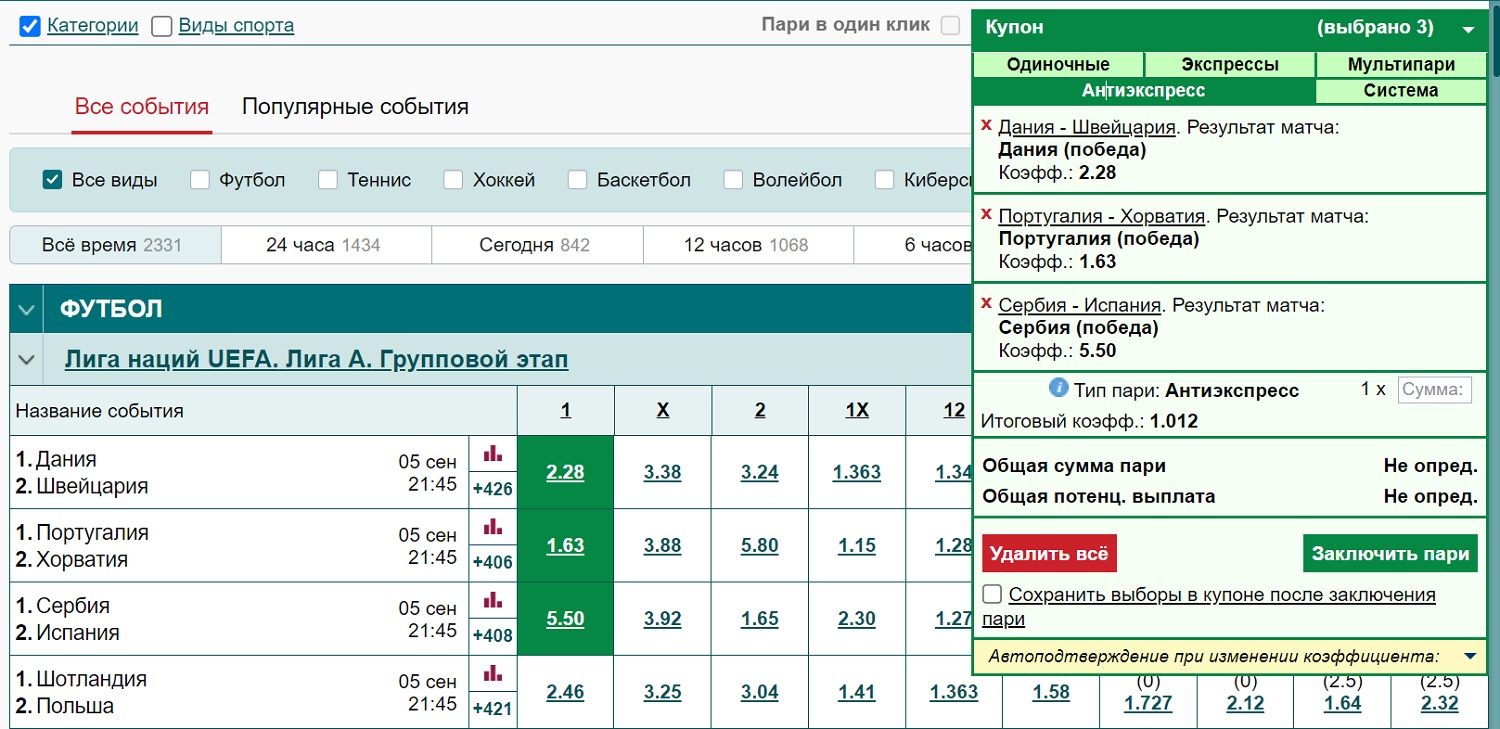Viewport: 1500px width, 729px height.
Task: Check the Хоккей sport filter
Action: [x=454, y=180]
